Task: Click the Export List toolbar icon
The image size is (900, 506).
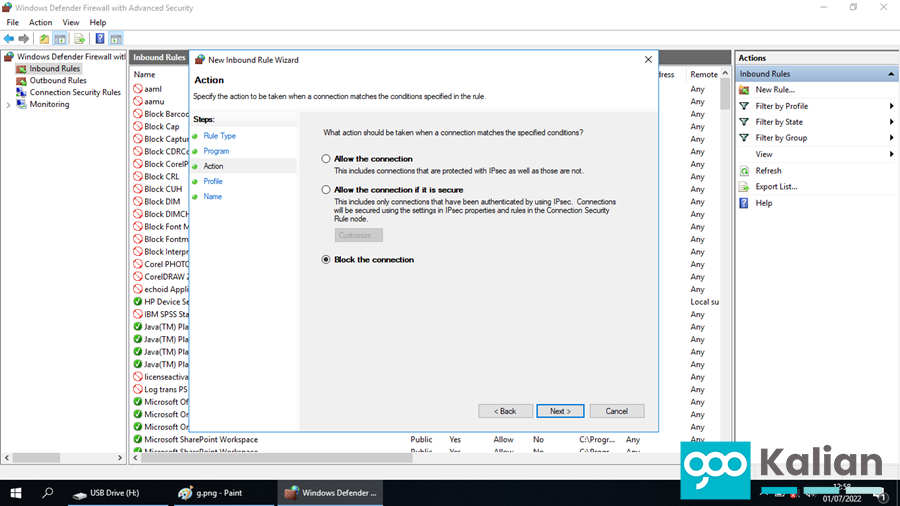Action: pyautogui.click(x=80, y=39)
